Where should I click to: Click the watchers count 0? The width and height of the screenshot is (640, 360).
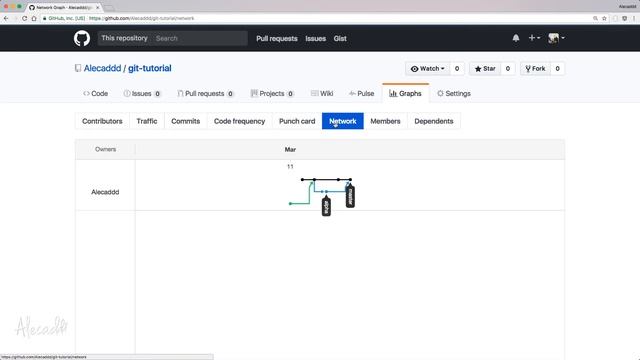pyautogui.click(x=457, y=69)
